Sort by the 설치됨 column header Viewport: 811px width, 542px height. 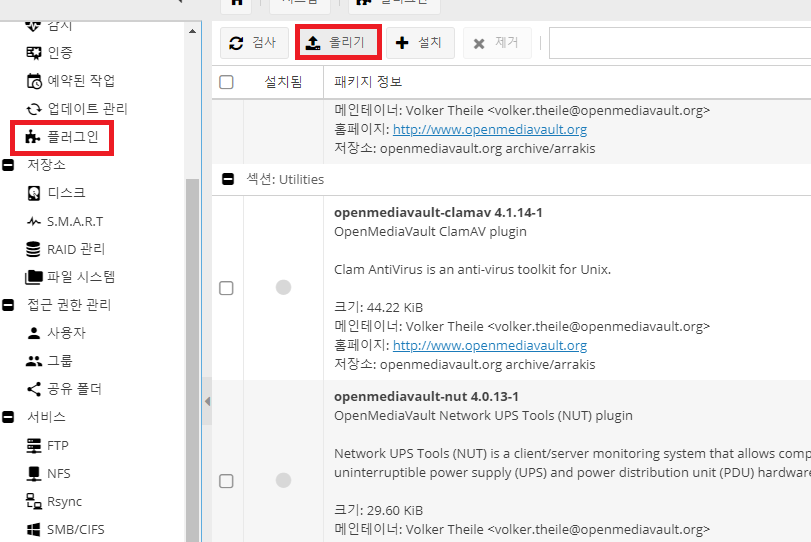283,82
